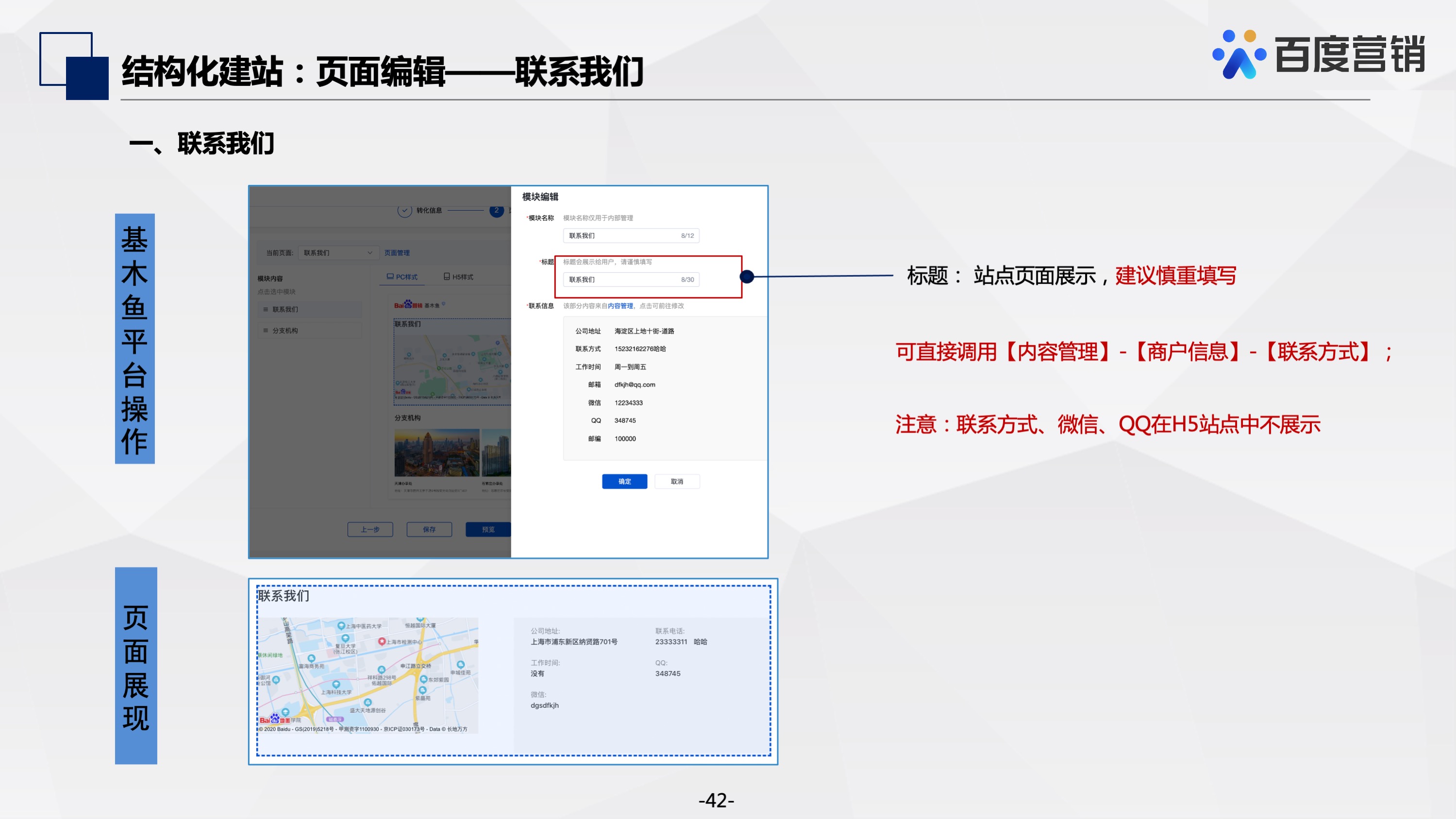This screenshot has width=1456, height=819.
Task: Click the 模块编辑 panel title
Action: [x=540, y=197]
